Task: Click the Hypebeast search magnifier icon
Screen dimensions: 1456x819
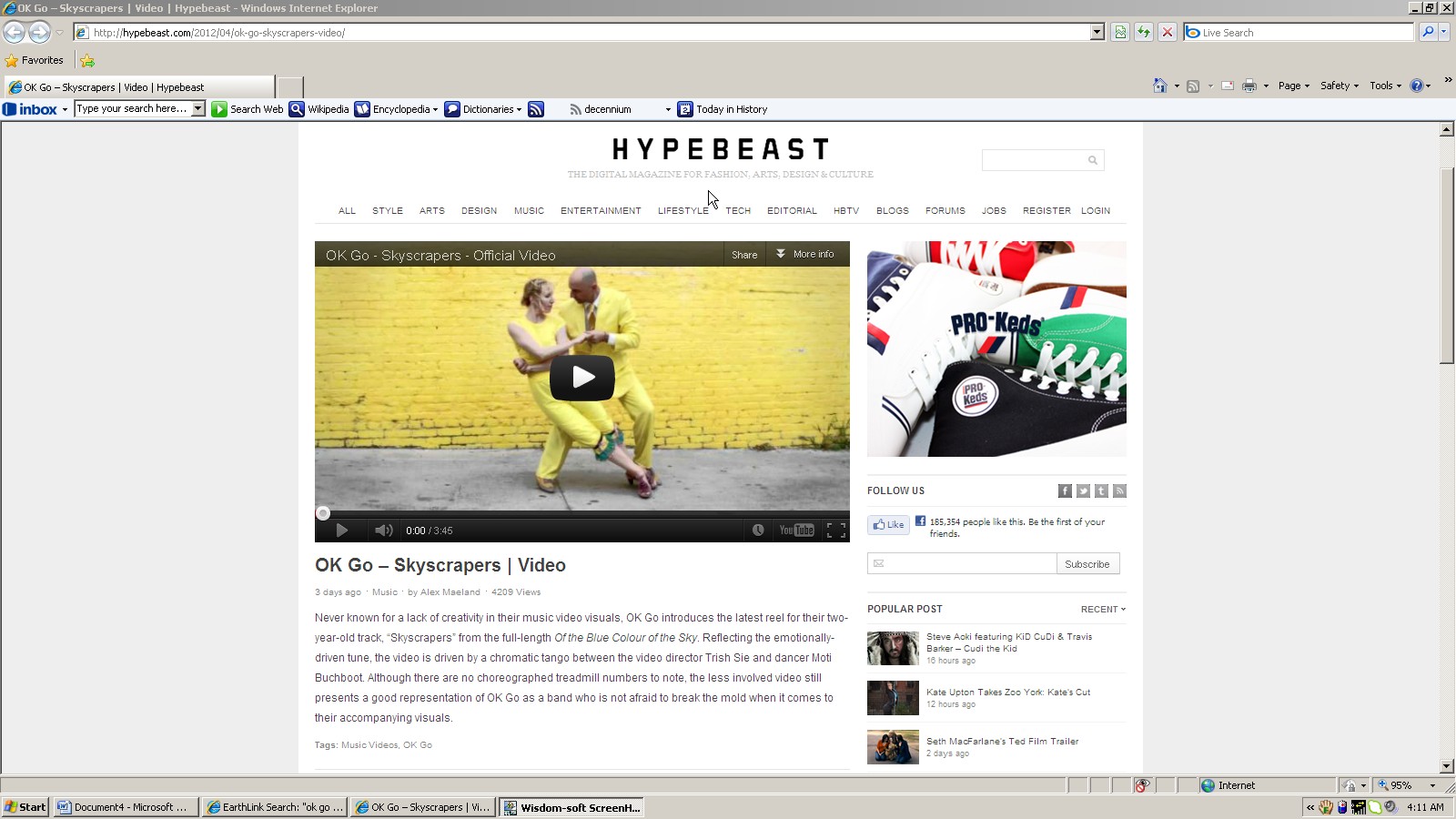Action: coord(1093,161)
